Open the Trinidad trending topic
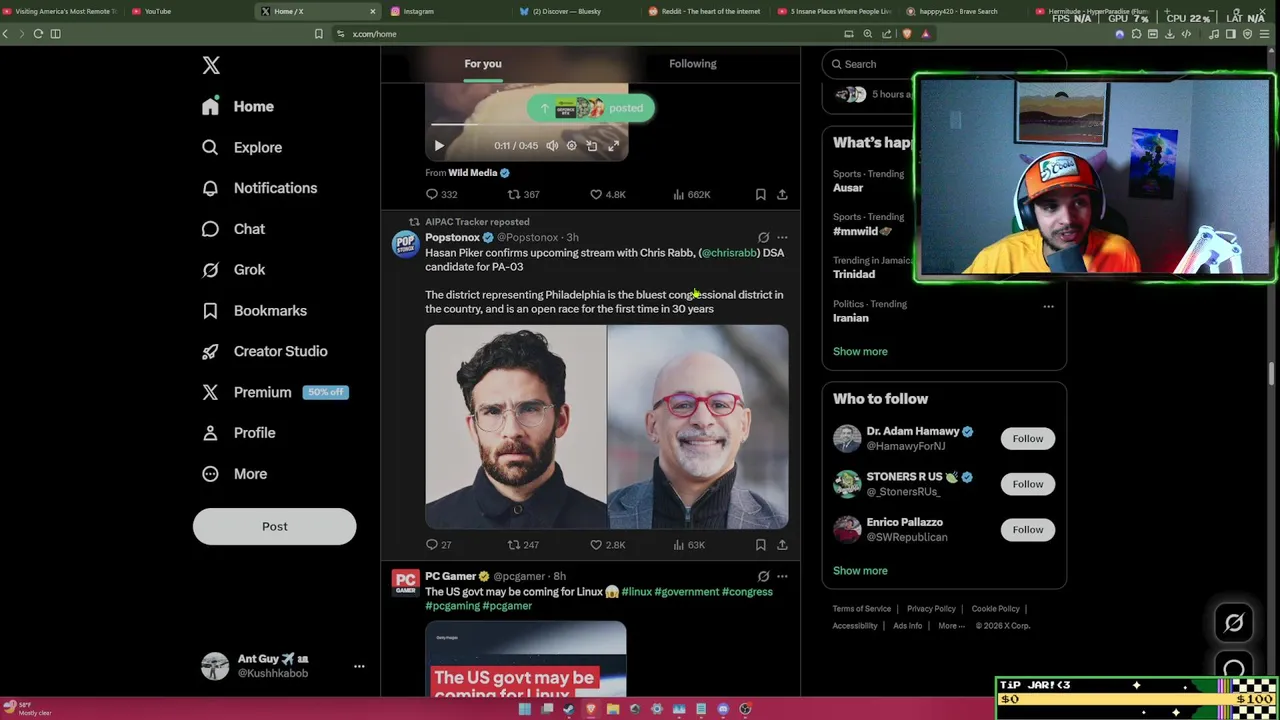This screenshot has height=720, width=1280. [854, 274]
